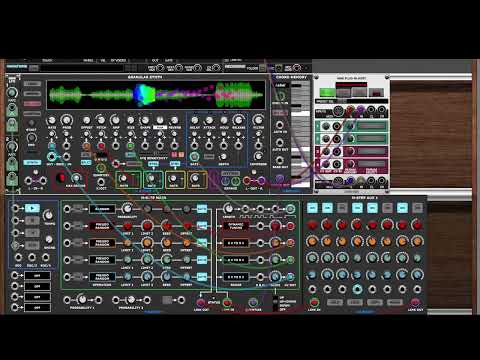Turn the granular PITCH knob
This screenshot has width=480, height=360.
(101, 119)
